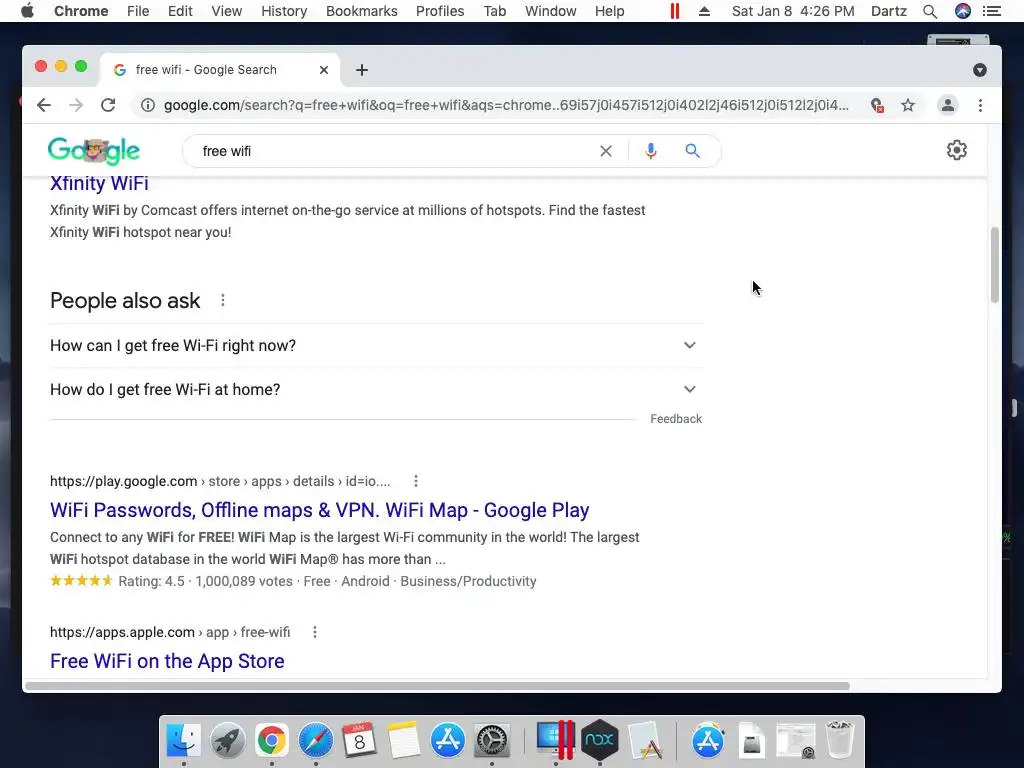Open the Help menu
The width and height of the screenshot is (1024, 768).
pos(609,11)
